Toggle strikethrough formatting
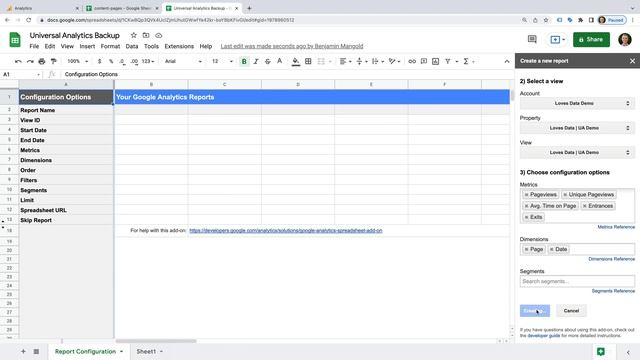The height and width of the screenshot is (360, 640). tap(268, 61)
